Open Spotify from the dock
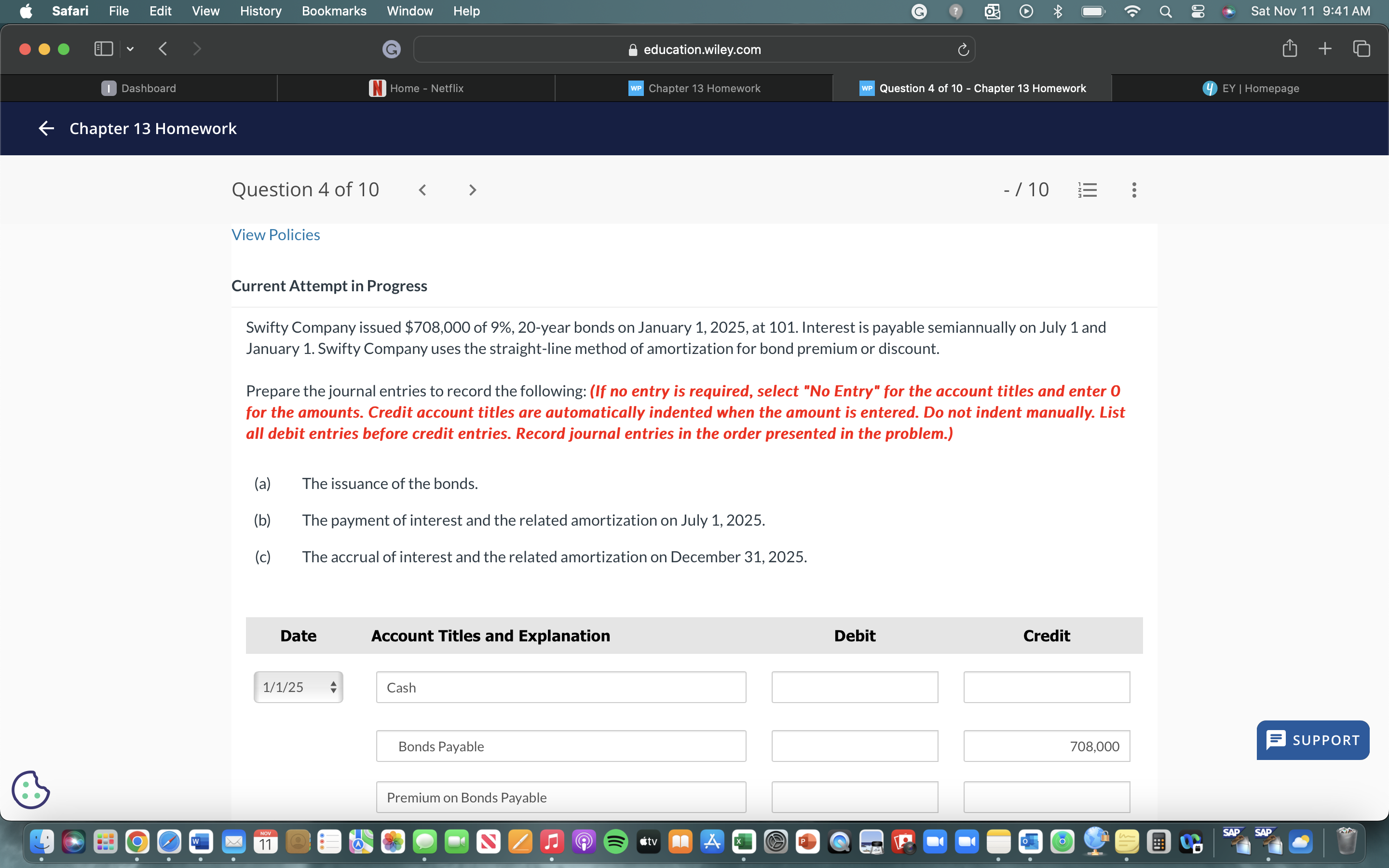Image resolution: width=1389 pixels, height=868 pixels. tap(616, 841)
